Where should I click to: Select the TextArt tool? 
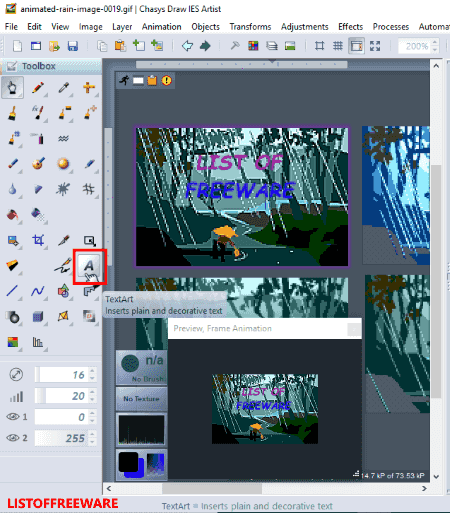tap(89, 266)
